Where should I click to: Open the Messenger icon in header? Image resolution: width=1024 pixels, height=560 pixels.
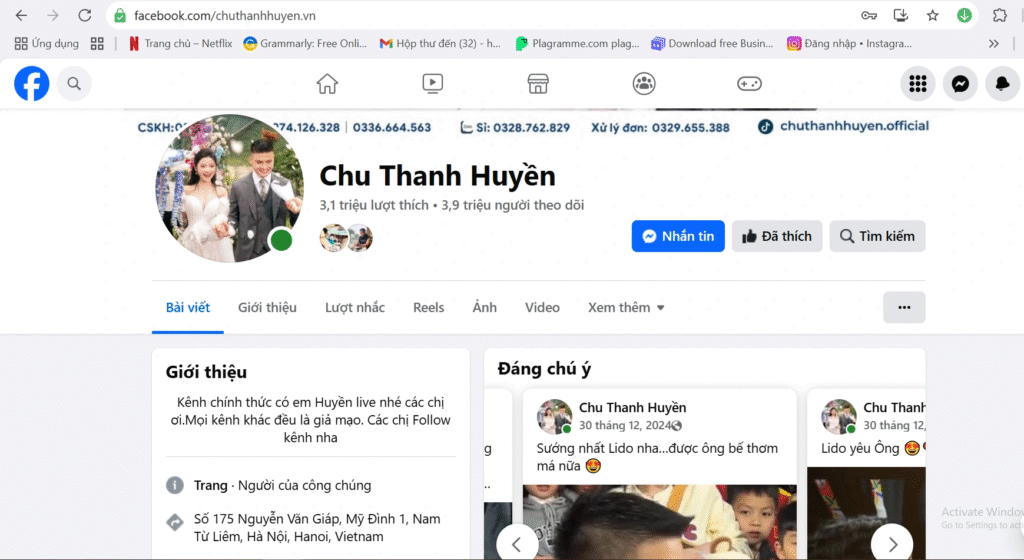[960, 85]
